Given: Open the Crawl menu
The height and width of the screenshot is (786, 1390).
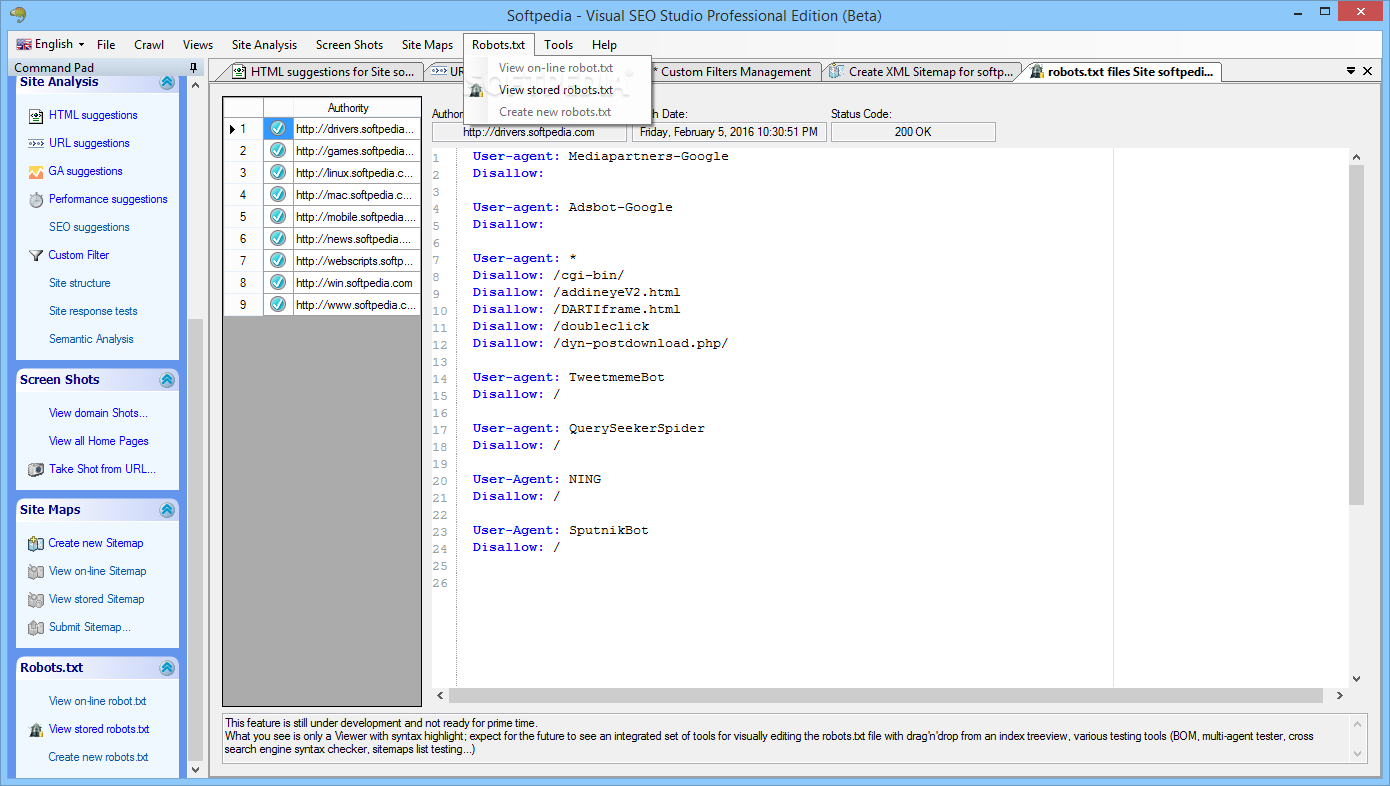Looking at the screenshot, I should [x=149, y=45].
